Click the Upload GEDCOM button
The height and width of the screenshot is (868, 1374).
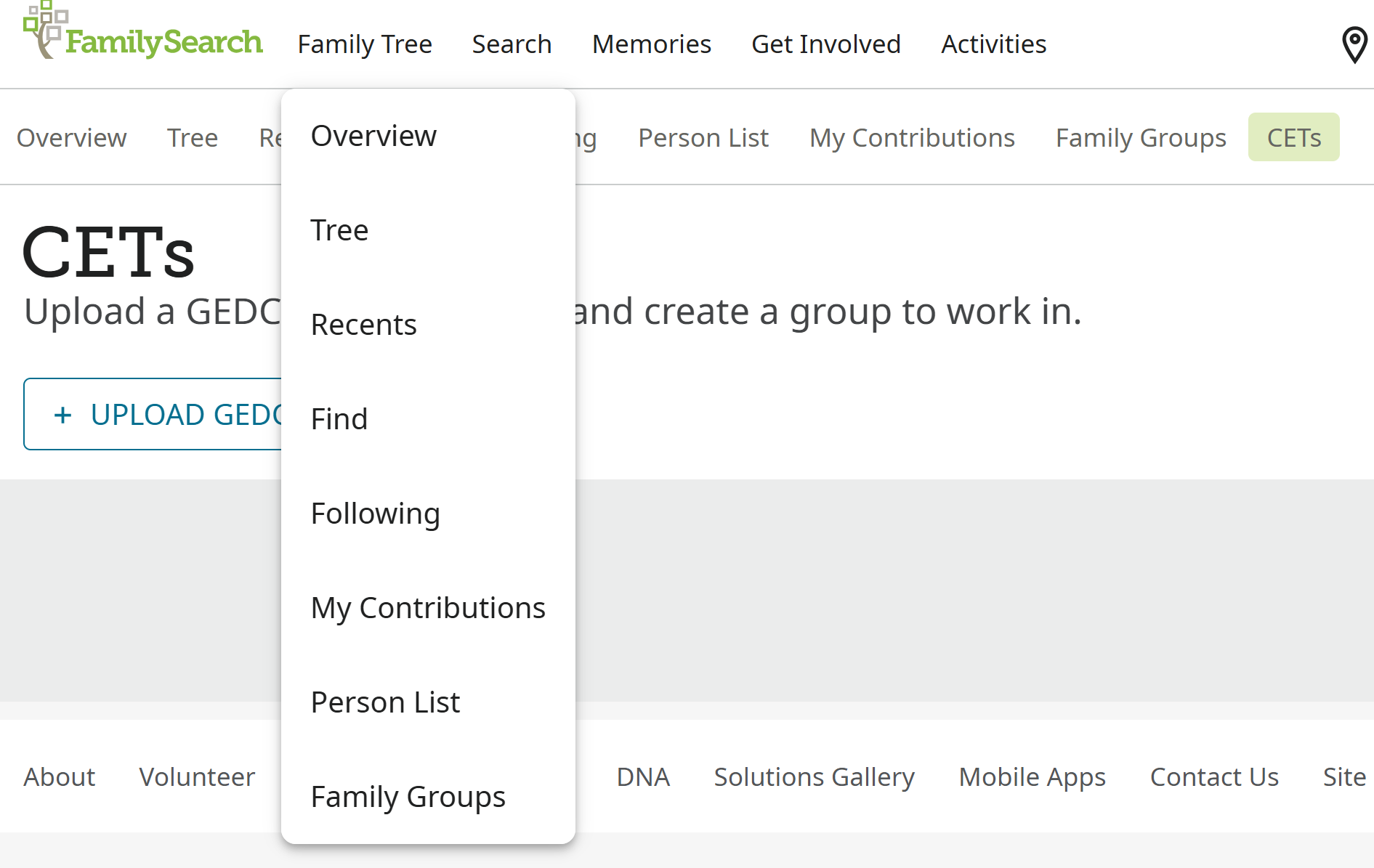click(x=154, y=414)
